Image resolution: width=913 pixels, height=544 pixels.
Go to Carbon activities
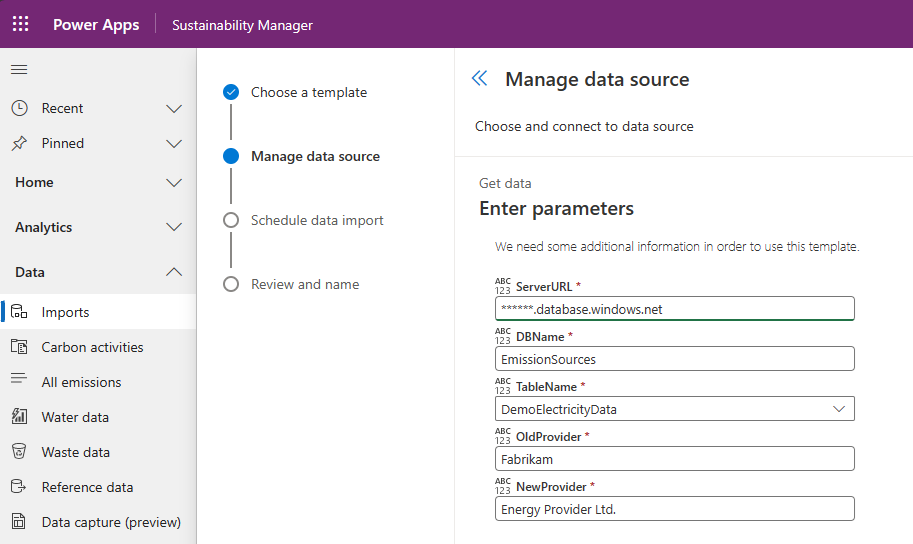click(x=98, y=347)
